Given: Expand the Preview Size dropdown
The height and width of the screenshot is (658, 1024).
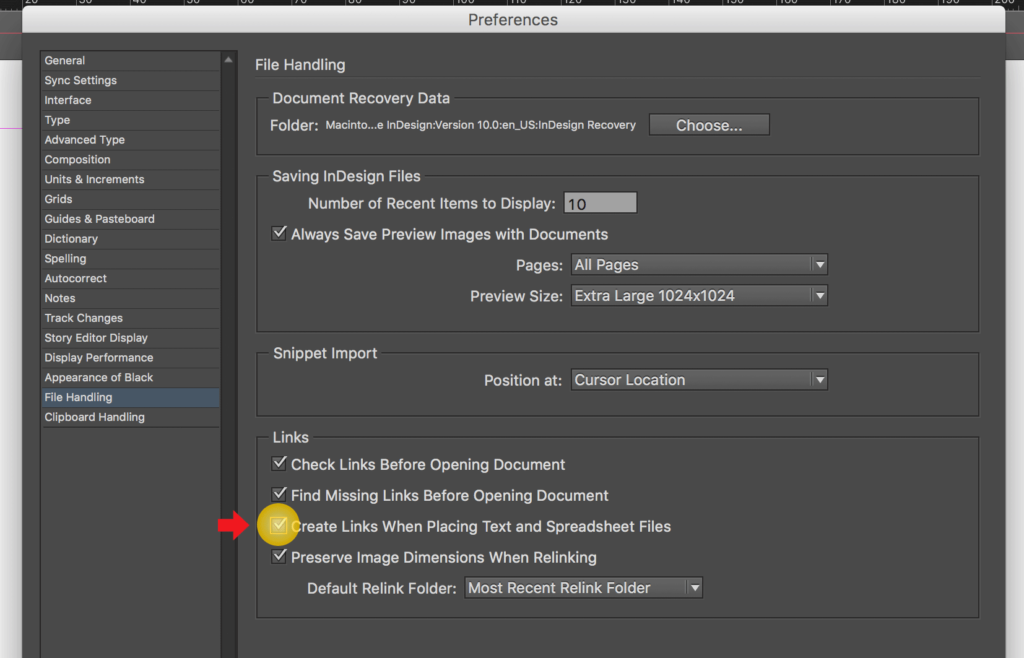Looking at the screenshot, I should [x=699, y=296].
